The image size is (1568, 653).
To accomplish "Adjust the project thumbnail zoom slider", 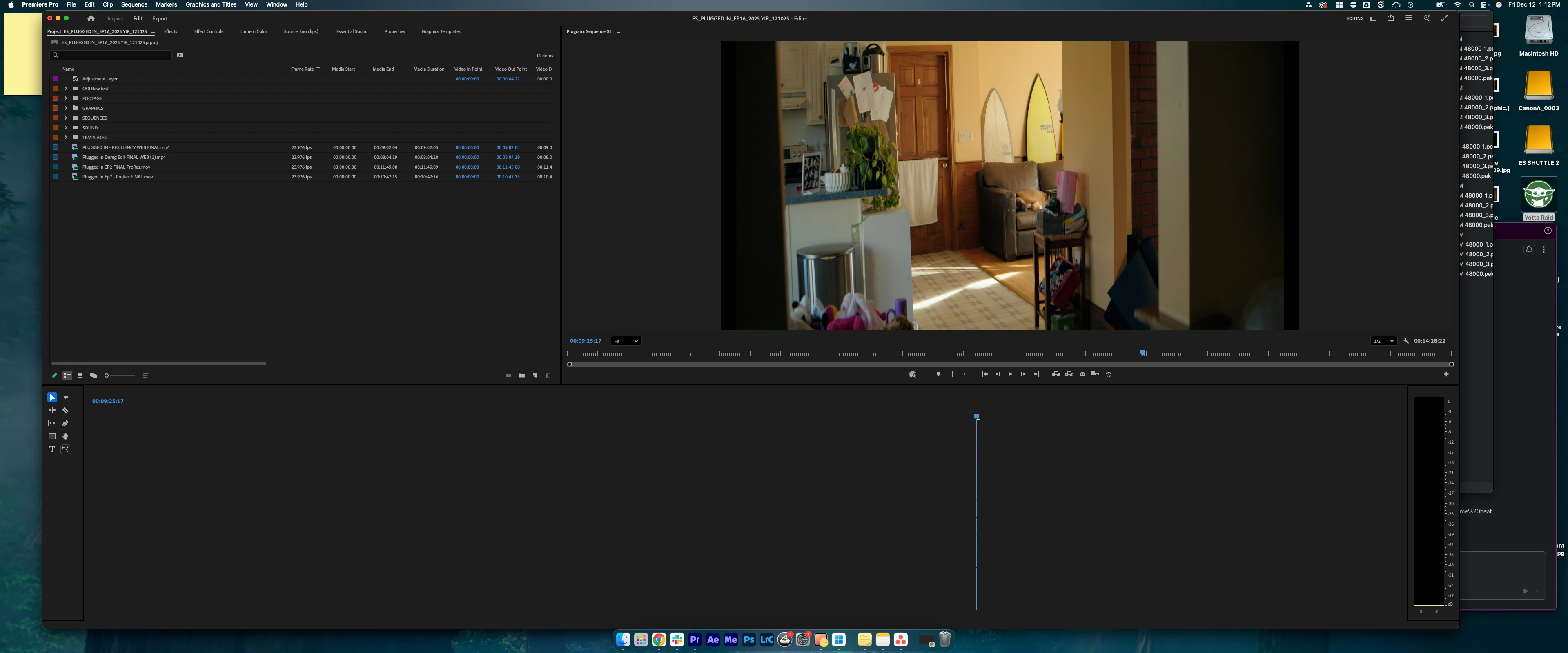I will [119, 375].
